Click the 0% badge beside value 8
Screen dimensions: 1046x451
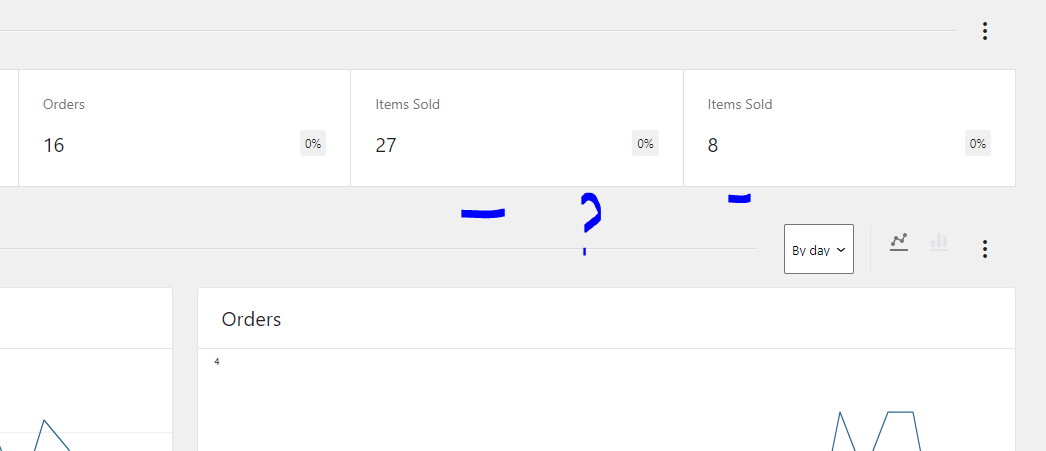pyautogui.click(x=977, y=143)
